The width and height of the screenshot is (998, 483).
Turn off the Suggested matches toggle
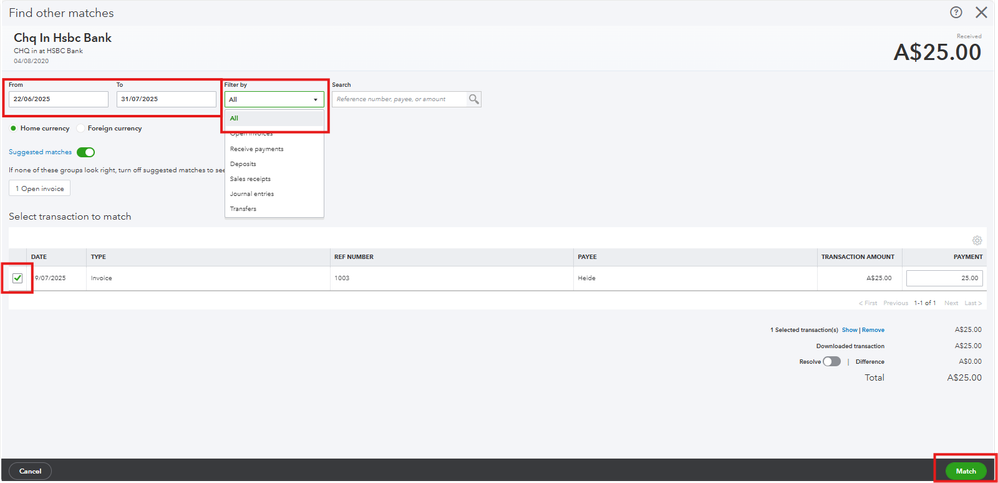(x=85, y=152)
